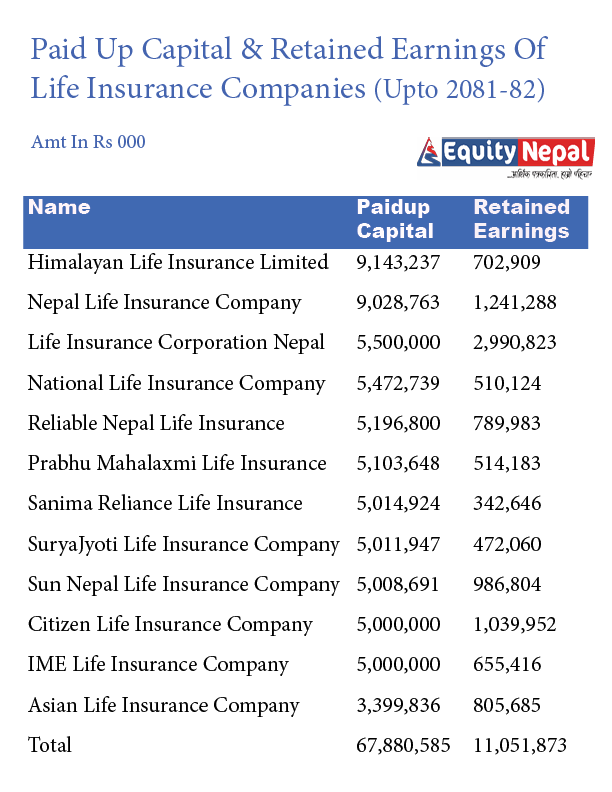Click Life Insurance Corporation Nepal name

click(176, 342)
